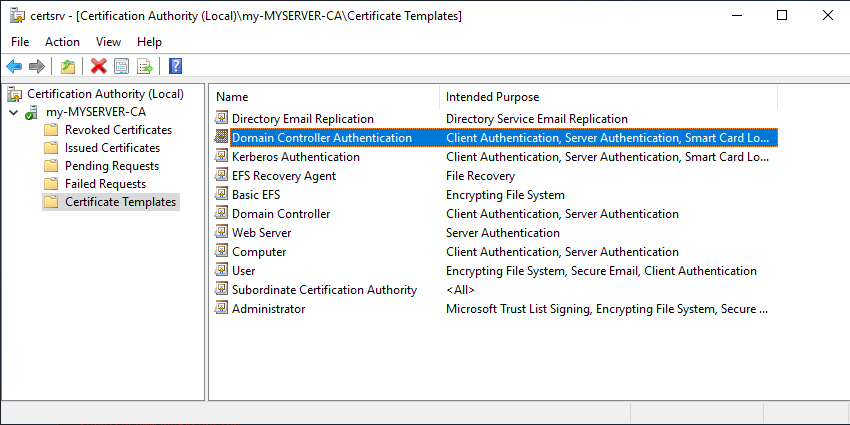Select the Issued Certificates folder
The width and height of the screenshot is (850, 425).
coord(112,148)
